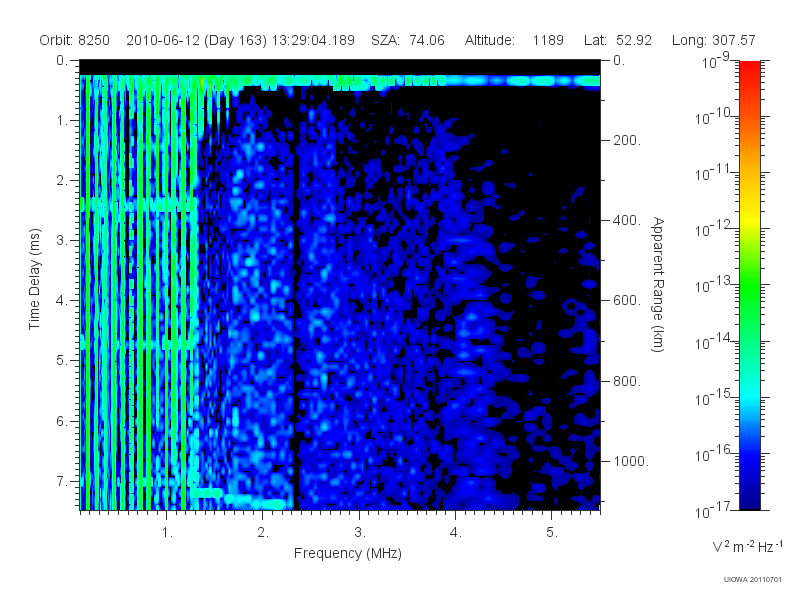The height and width of the screenshot is (600, 800).
Task: Click the '1000.' tick on the Apparent Range axis
Action: click(631, 461)
